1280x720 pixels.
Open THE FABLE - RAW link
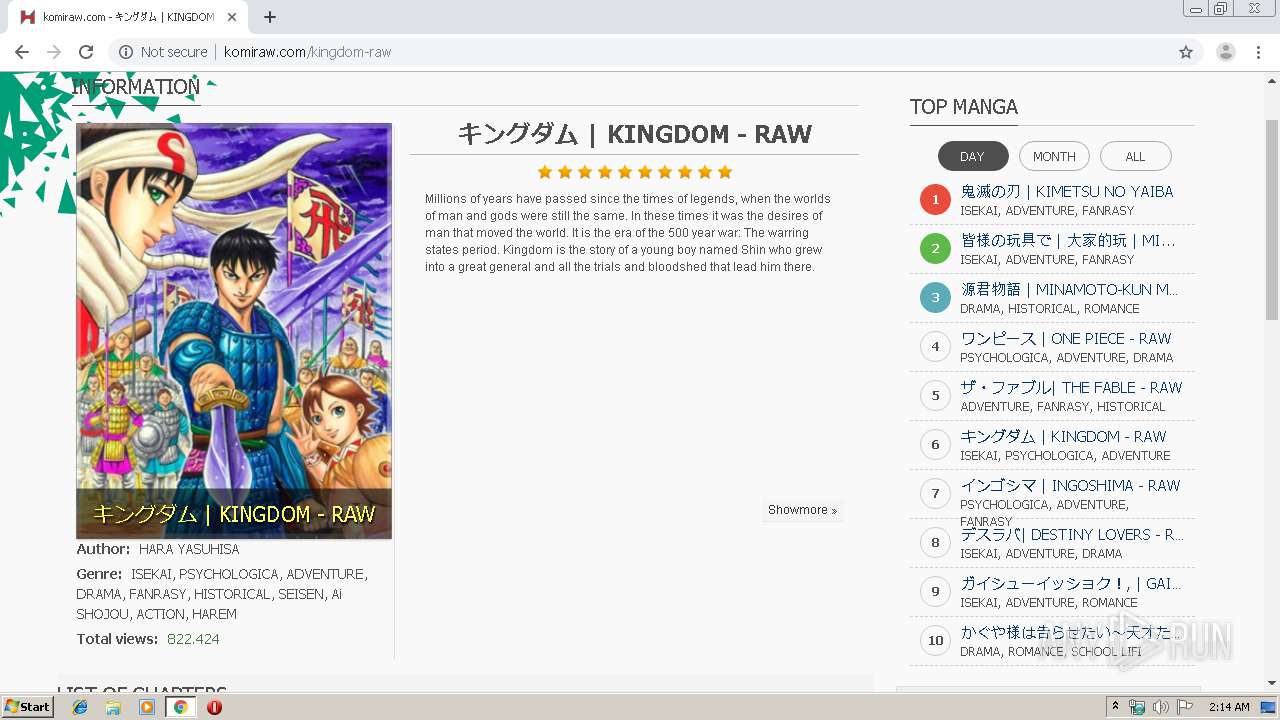(x=1071, y=387)
